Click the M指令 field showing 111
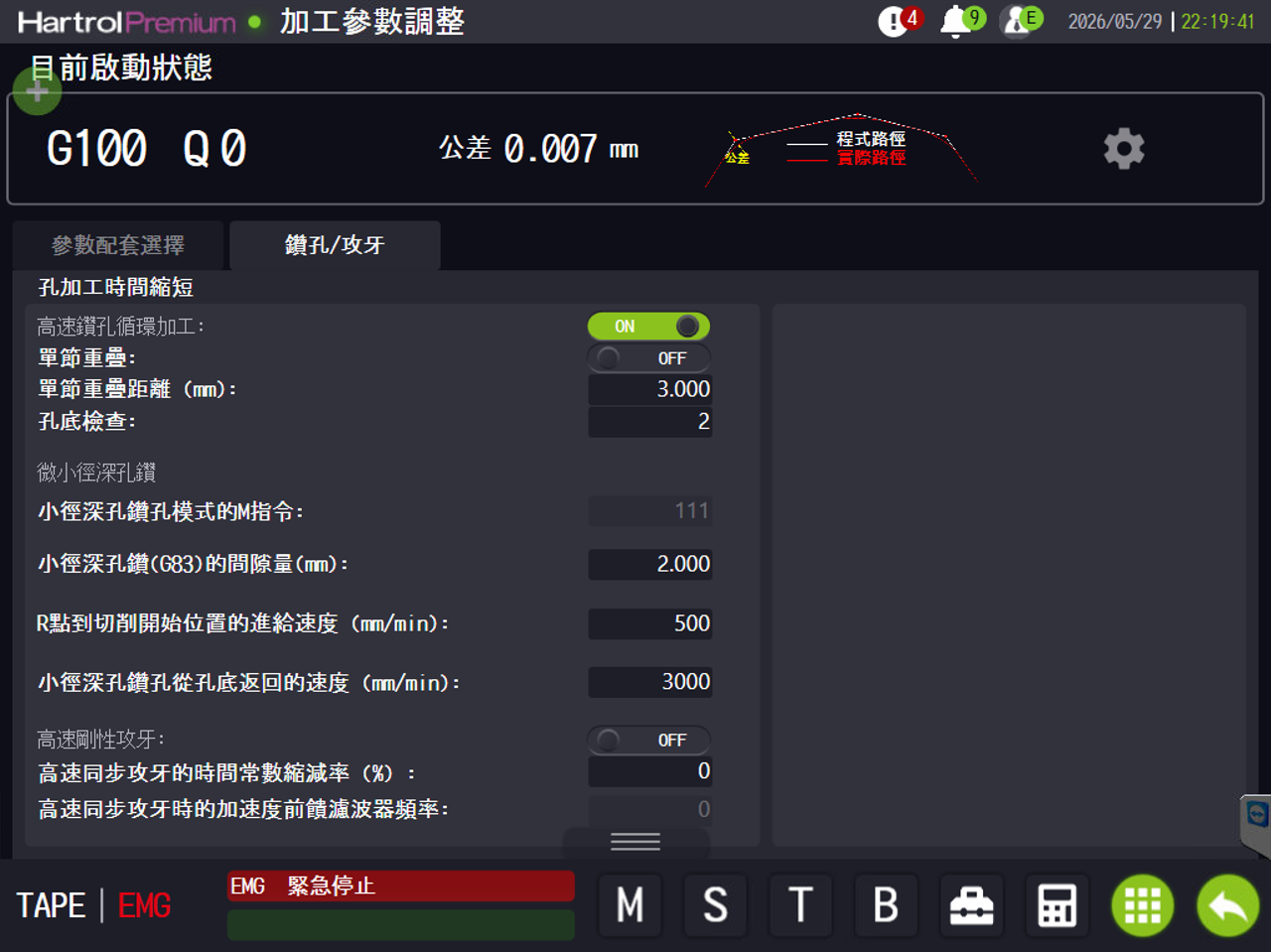Viewport: 1271px width, 952px height. pyautogui.click(x=650, y=511)
